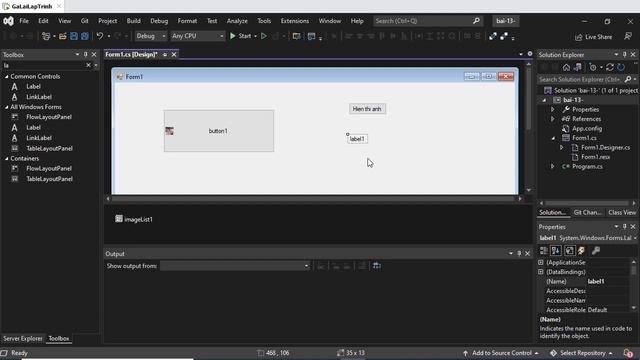Click the 'Hien thi anh' button on the form
640x360 pixels.
point(367,109)
